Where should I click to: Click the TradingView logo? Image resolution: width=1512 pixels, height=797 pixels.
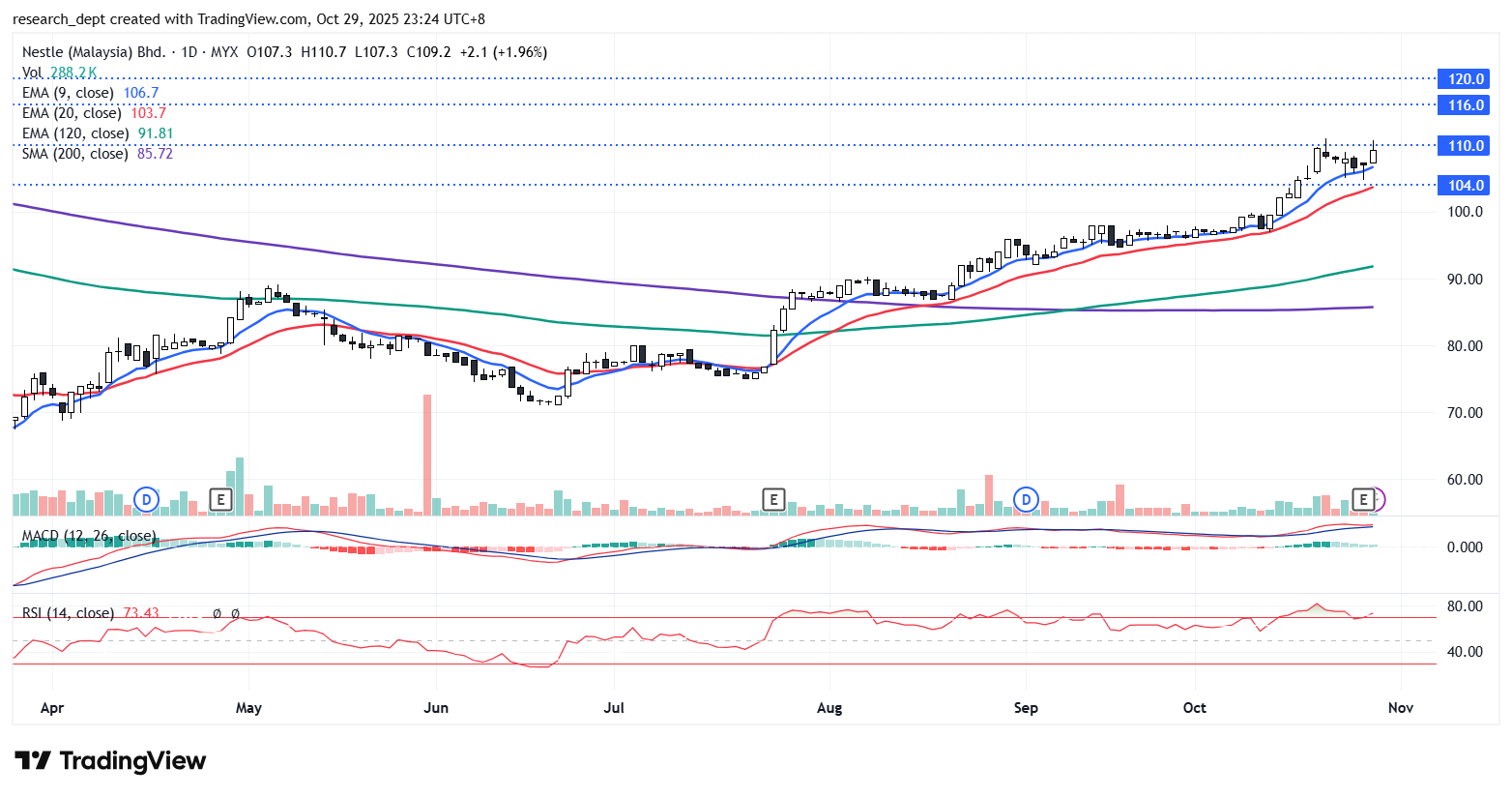110,761
